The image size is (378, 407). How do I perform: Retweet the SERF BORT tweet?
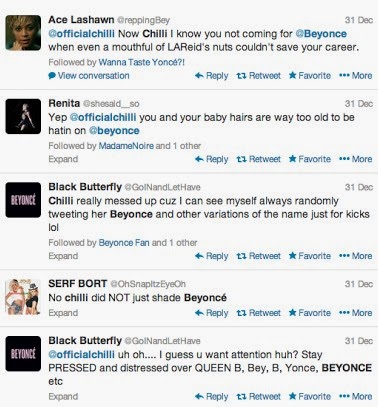pos(259,313)
